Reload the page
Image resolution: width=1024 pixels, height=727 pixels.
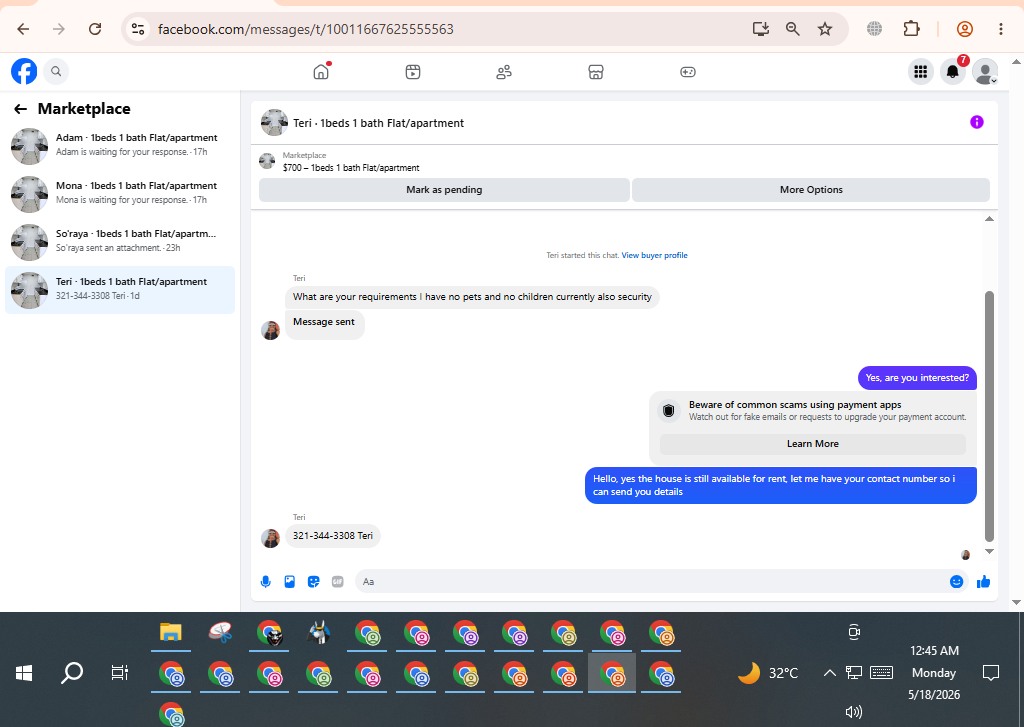(x=95, y=29)
